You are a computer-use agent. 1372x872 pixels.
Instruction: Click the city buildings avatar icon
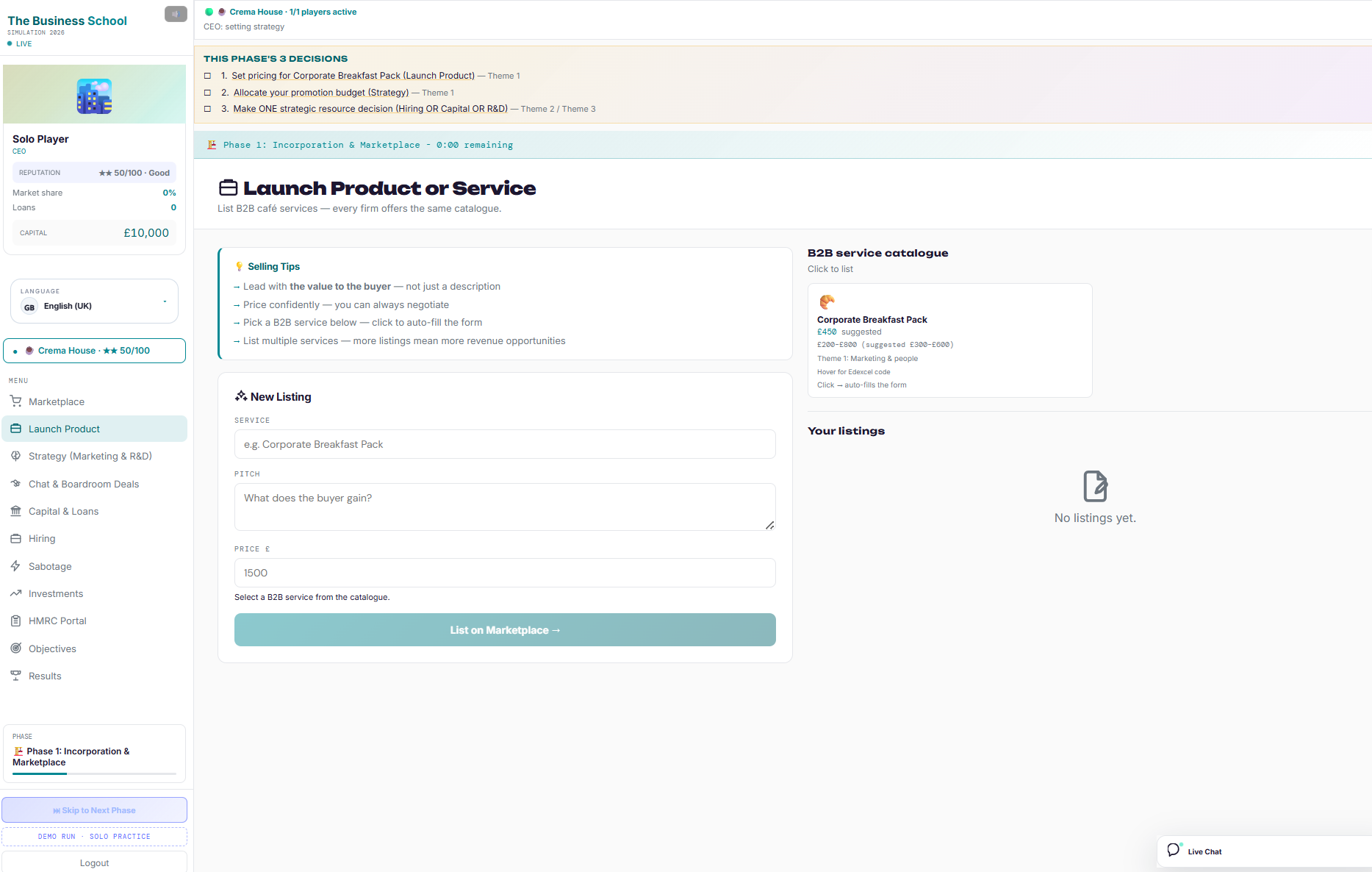point(94,96)
